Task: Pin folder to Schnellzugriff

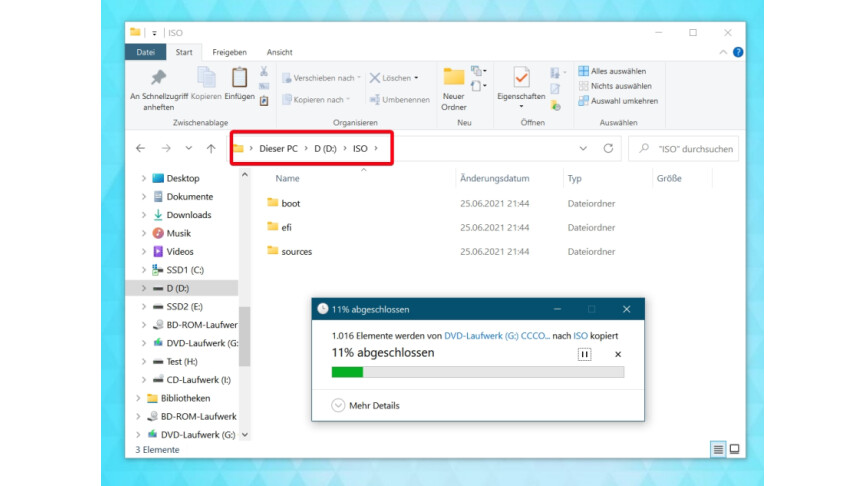Action: pyautogui.click(x=159, y=89)
